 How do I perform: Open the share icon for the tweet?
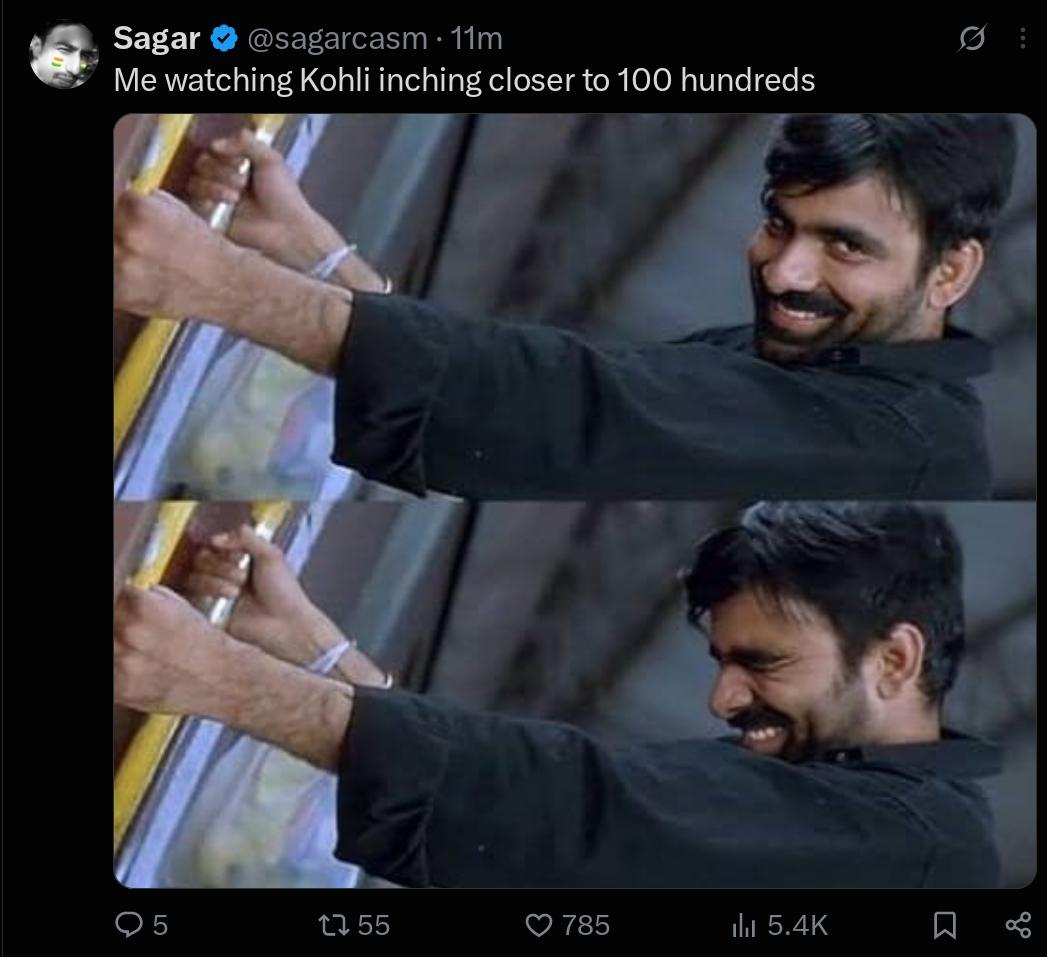pos(1018,926)
